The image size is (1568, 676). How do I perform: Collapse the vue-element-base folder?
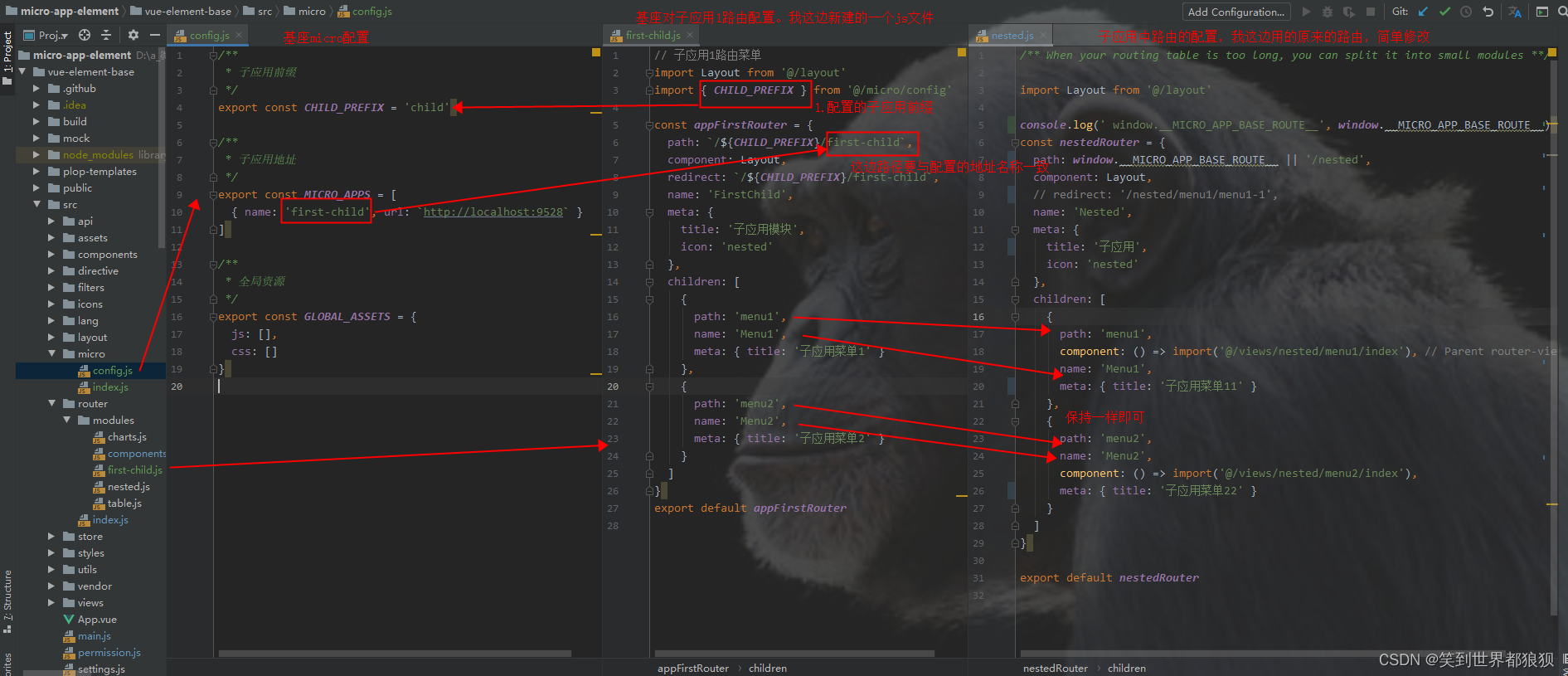22,72
